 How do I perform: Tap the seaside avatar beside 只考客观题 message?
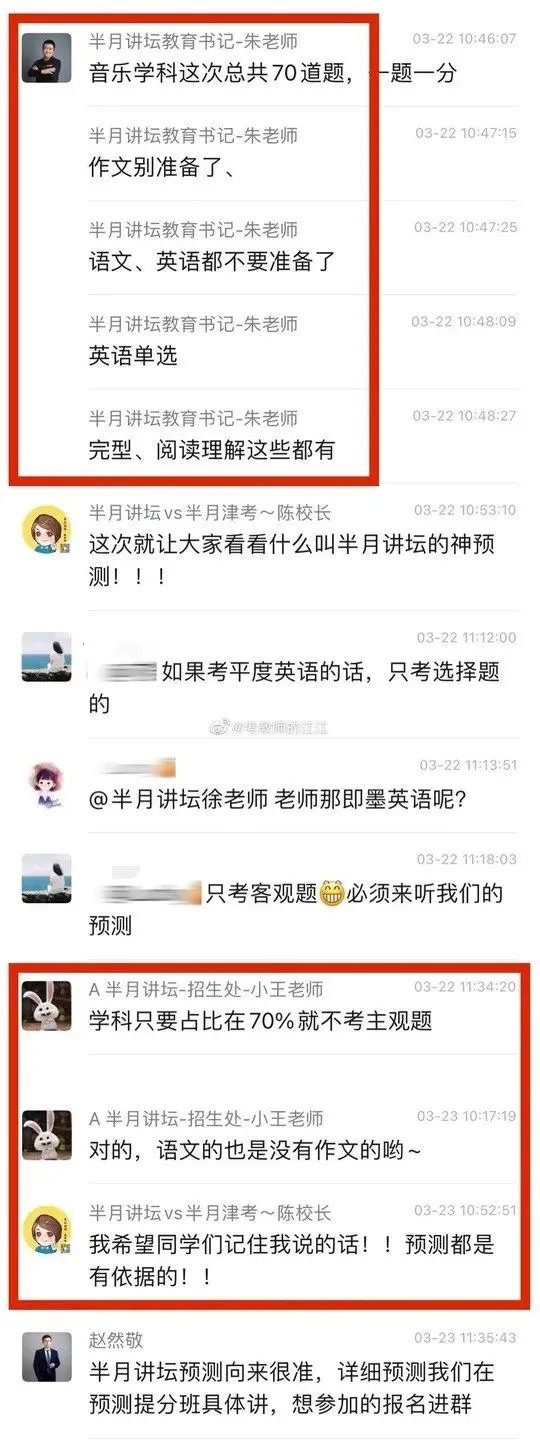[x=46, y=879]
